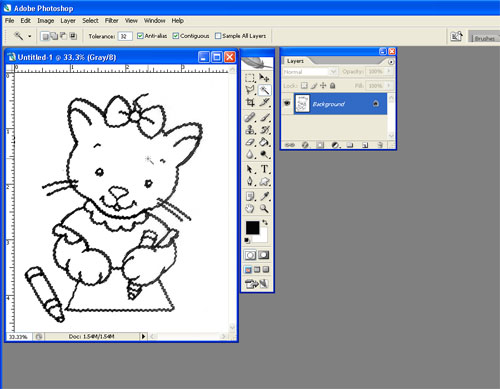Click the New Layer Set folder icon
This screenshot has height=389, width=500.
[x=350, y=145]
